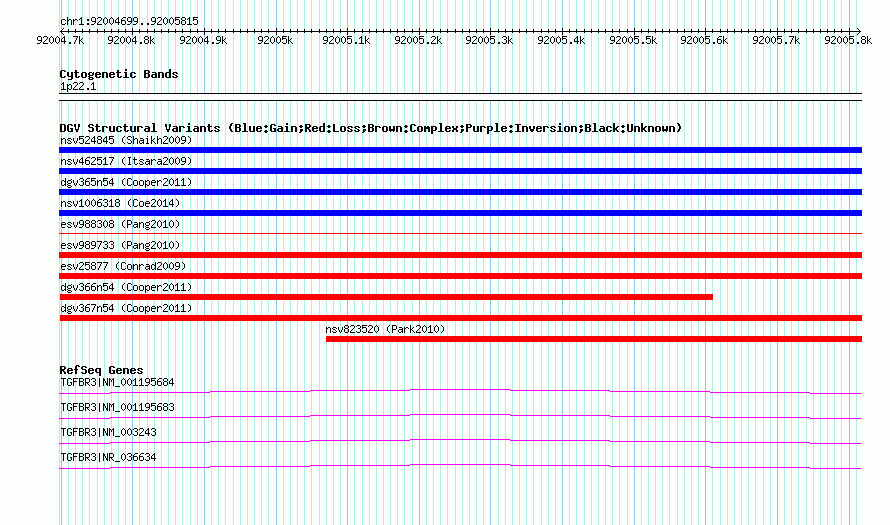Open variant dgv366n54 (Cooper2011) label
Screen dimensions: 890x525
(x=126, y=287)
